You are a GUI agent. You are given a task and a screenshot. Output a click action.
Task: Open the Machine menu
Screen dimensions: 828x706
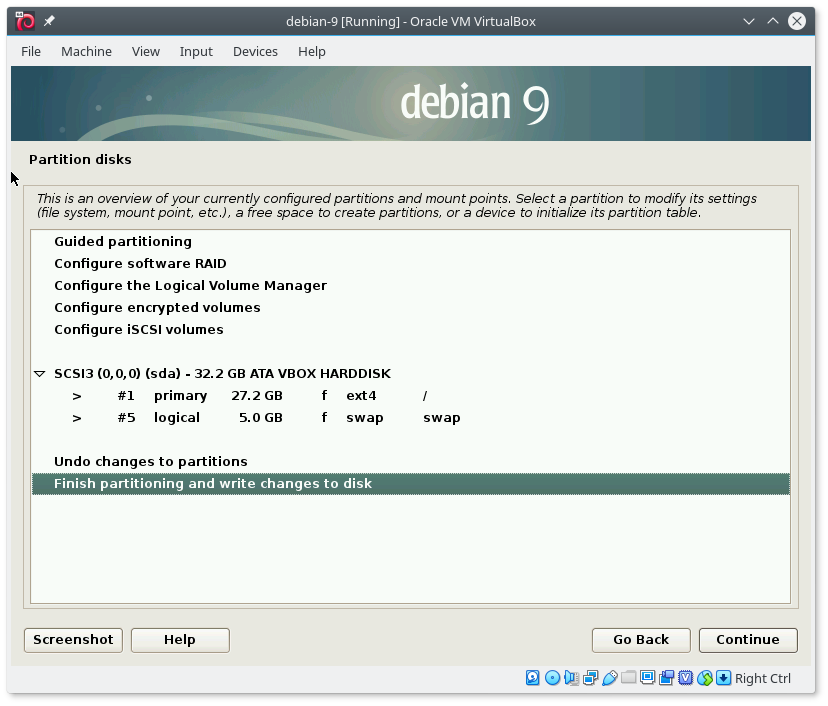[86, 51]
